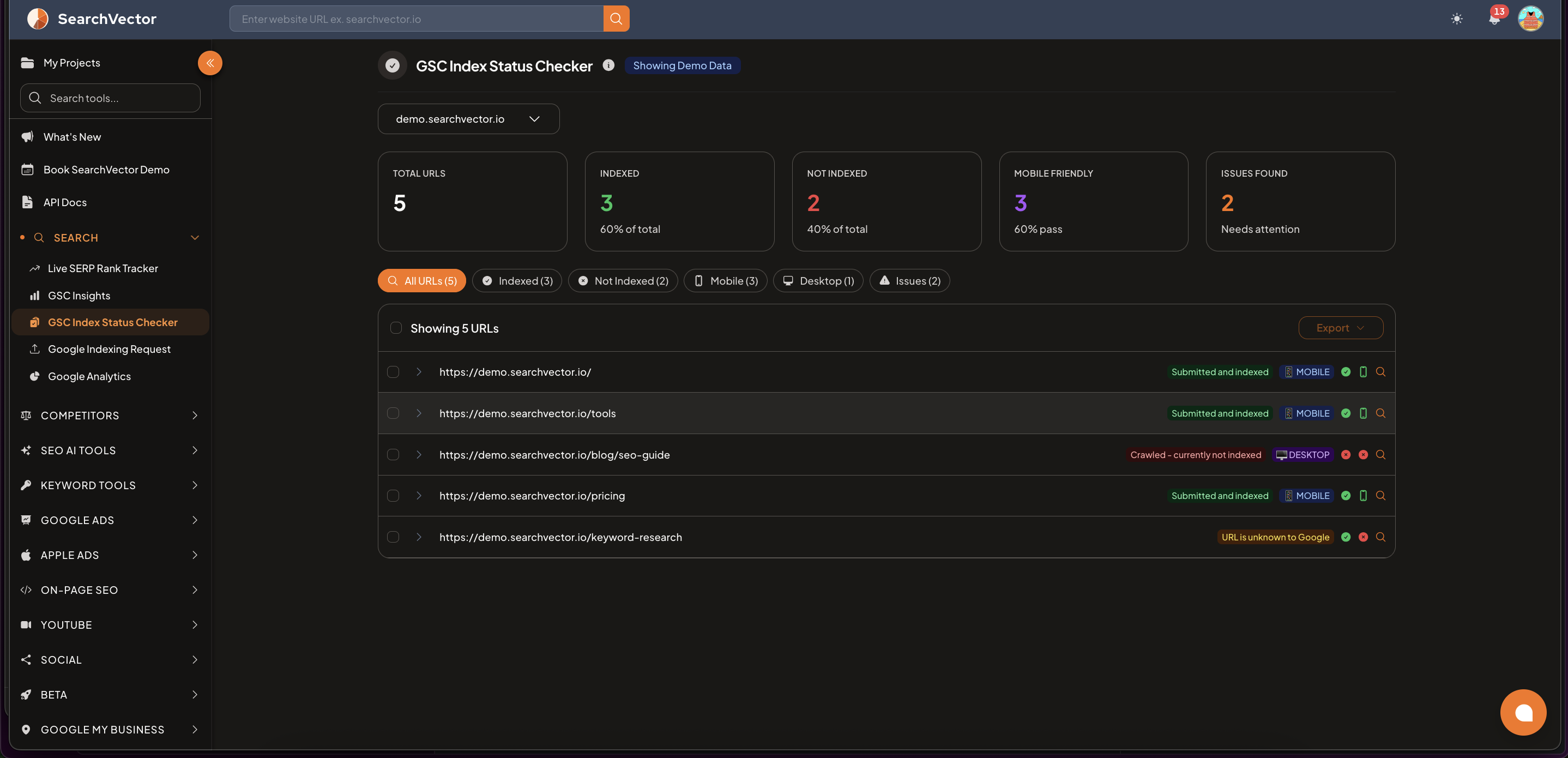Viewport: 1568px width, 758px height.
Task: Click first red X icon on blog/seo-guide row
Action: pos(1346,455)
